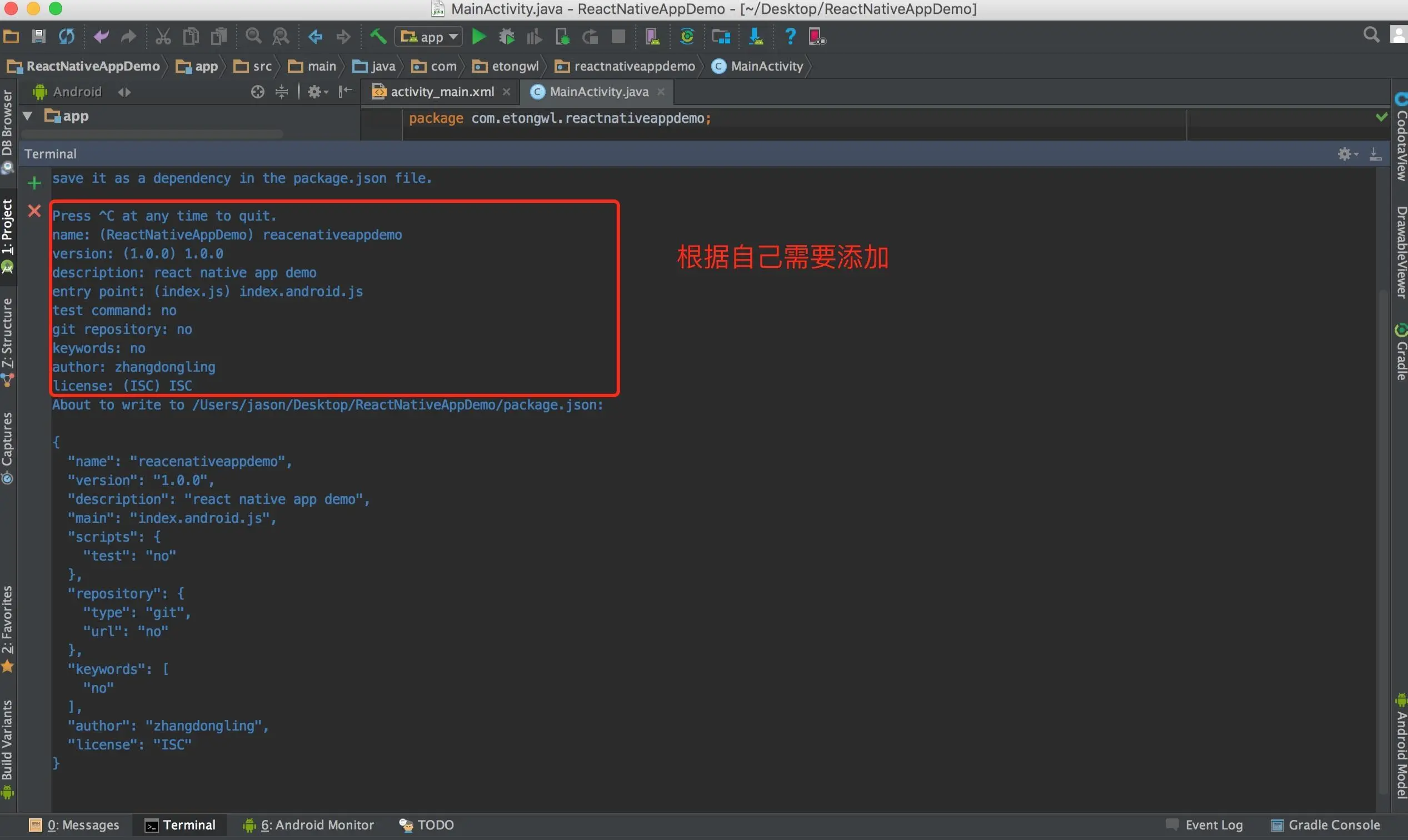Select the etongwl package breadcrumb
Screen dimensions: 1408x840
point(506,66)
